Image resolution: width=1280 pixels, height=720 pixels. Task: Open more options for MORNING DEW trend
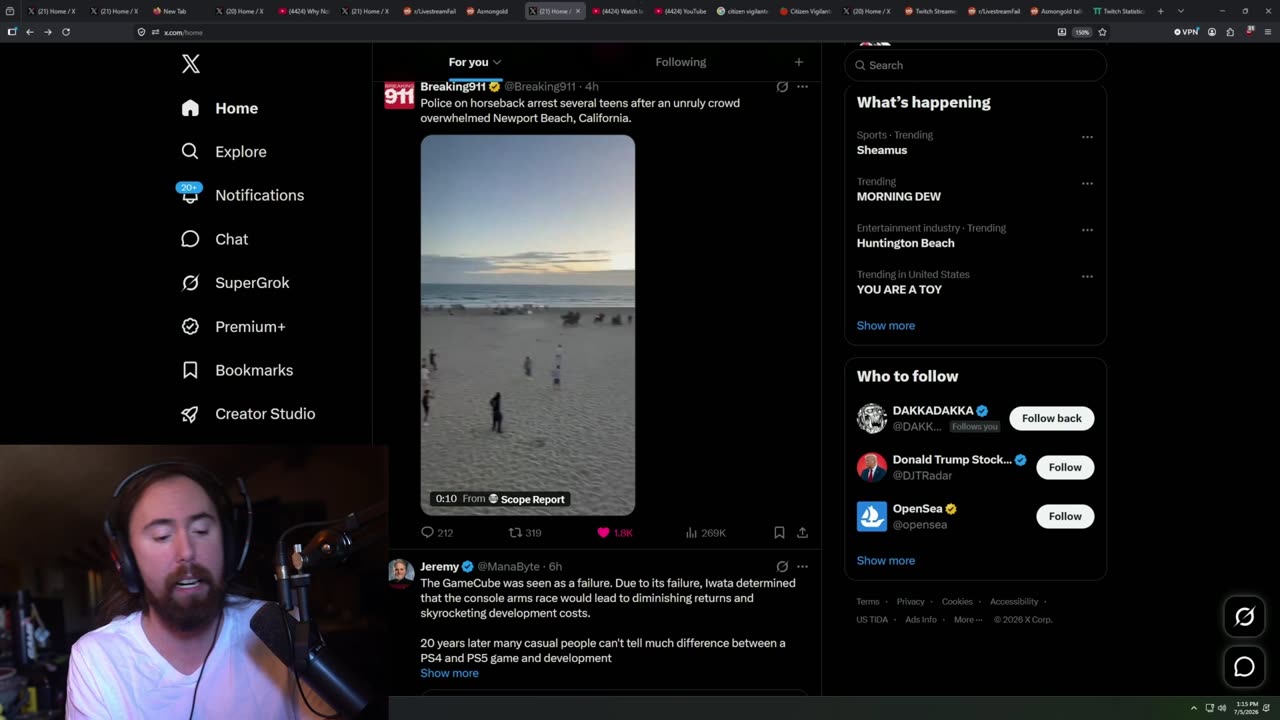(x=1087, y=183)
